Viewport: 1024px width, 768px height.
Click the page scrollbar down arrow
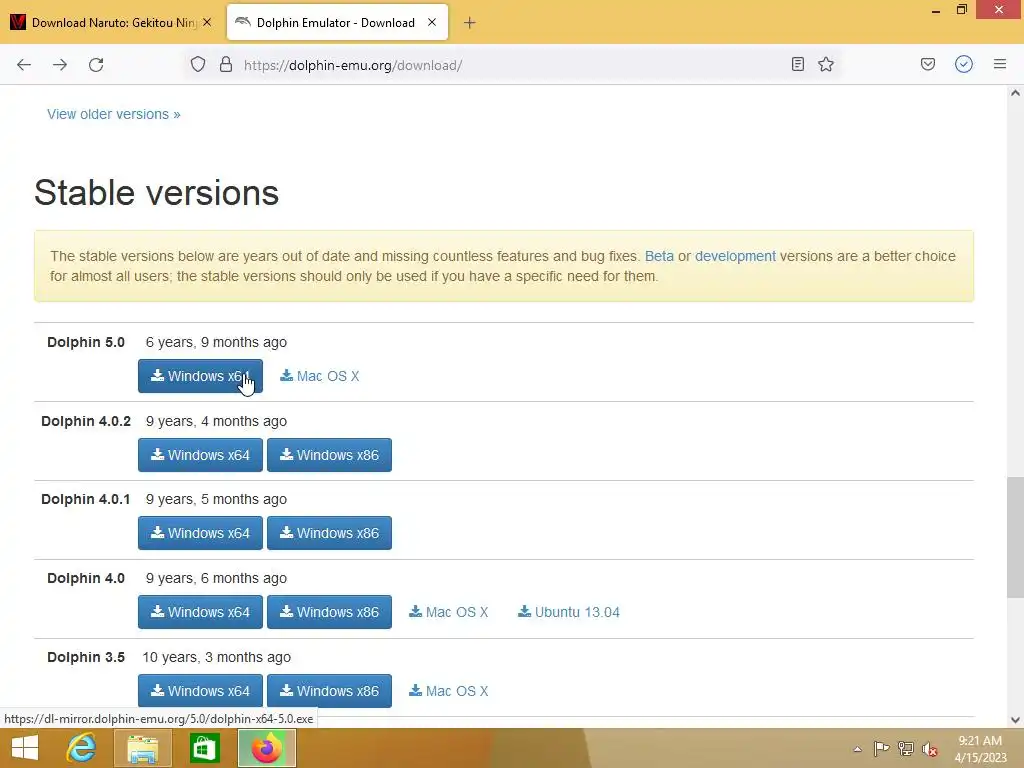[1015, 720]
